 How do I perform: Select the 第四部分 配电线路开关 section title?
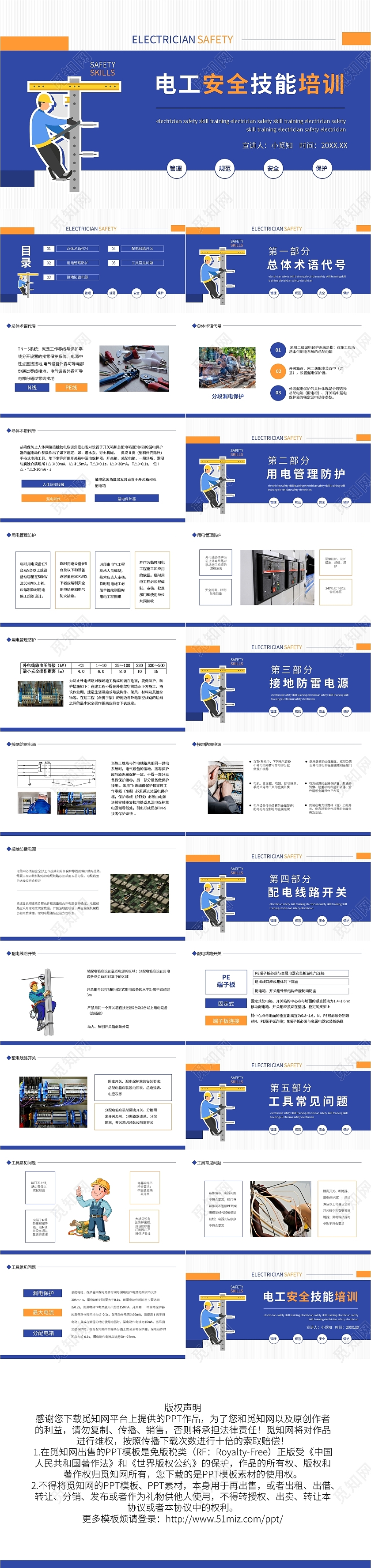pyautogui.click(x=307, y=886)
